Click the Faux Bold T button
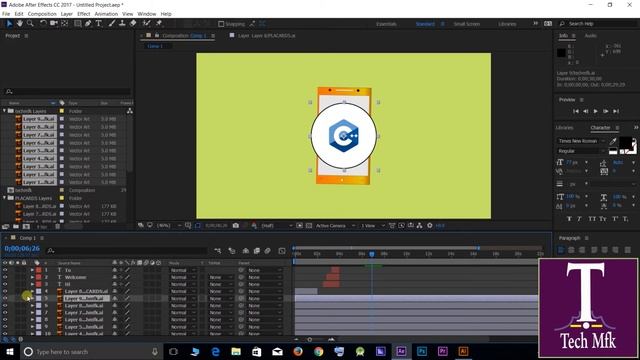This screenshot has height=360, width=640. click(569, 219)
